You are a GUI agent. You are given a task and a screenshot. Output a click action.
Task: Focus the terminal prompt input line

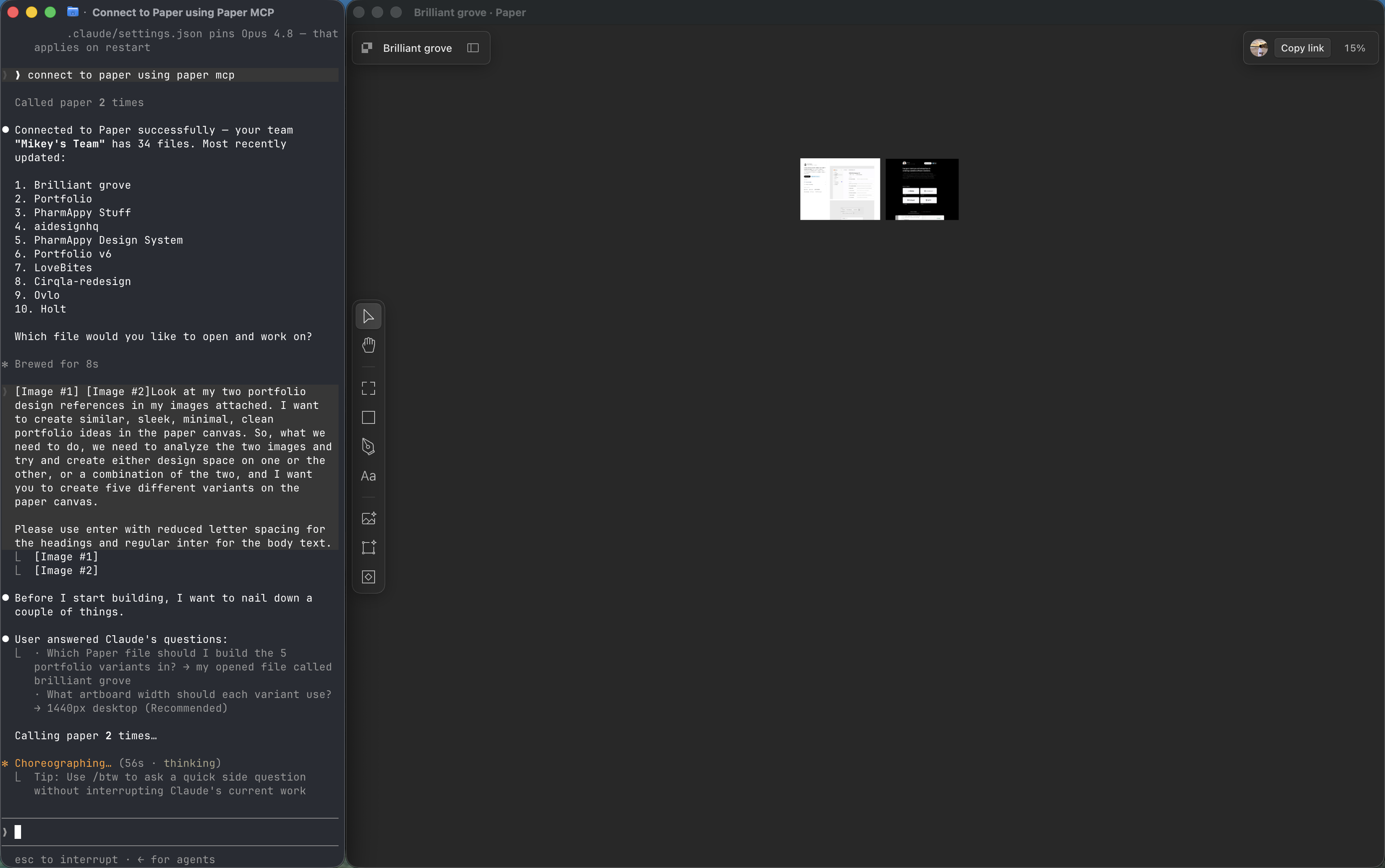tap(170, 832)
